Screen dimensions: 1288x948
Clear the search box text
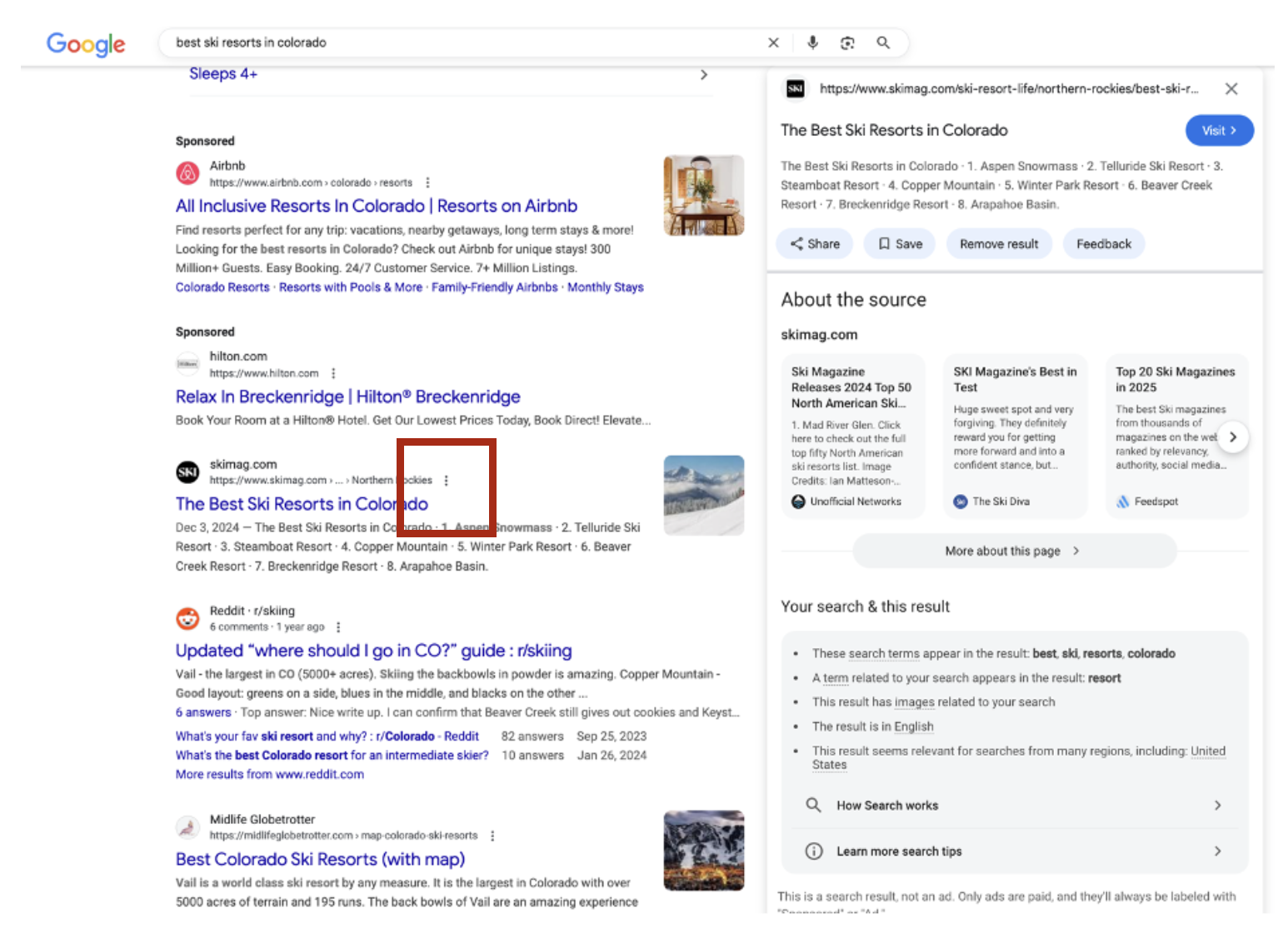coord(773,42)
